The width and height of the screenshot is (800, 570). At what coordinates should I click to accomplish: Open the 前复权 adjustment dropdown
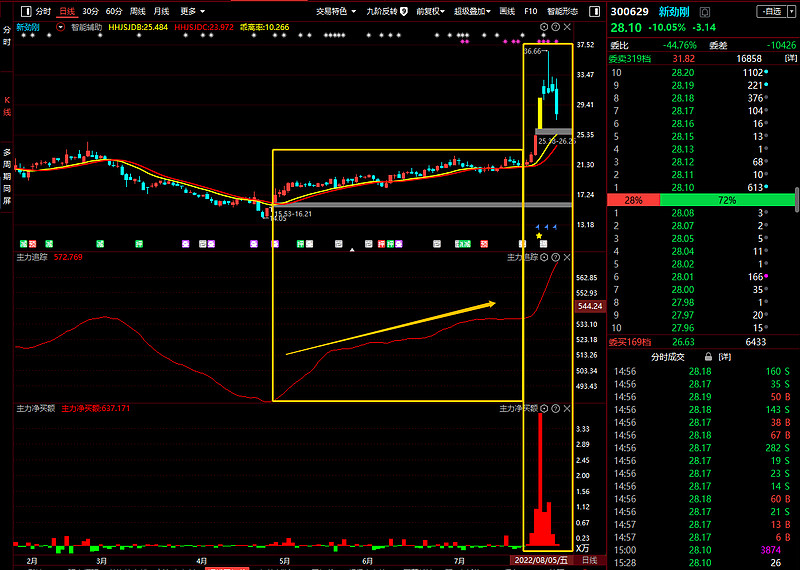431,11
